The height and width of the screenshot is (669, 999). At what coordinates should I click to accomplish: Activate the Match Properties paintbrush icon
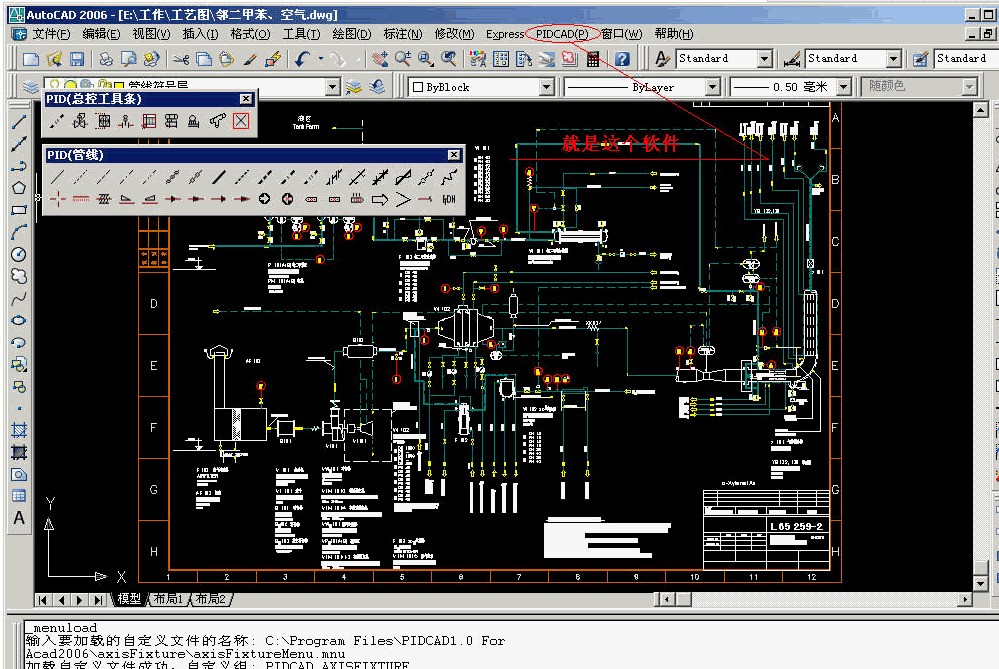pos(250,59)
